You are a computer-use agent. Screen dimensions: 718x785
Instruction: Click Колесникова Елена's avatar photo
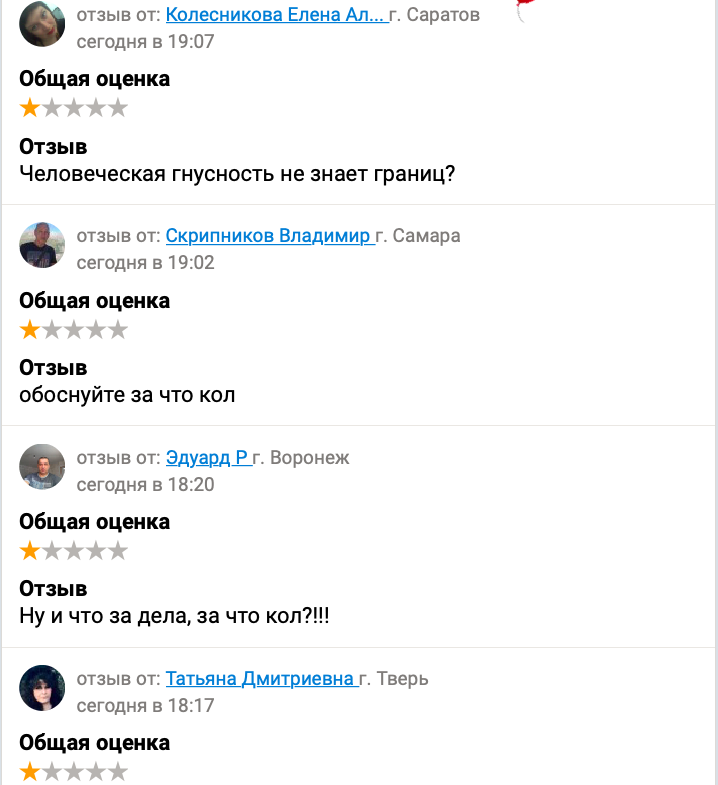42,24
